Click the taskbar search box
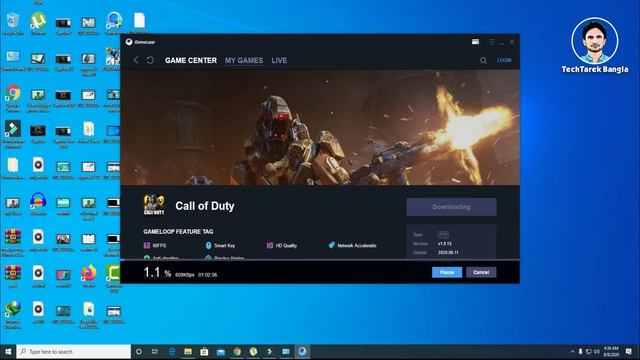 (x=73, y=351)
